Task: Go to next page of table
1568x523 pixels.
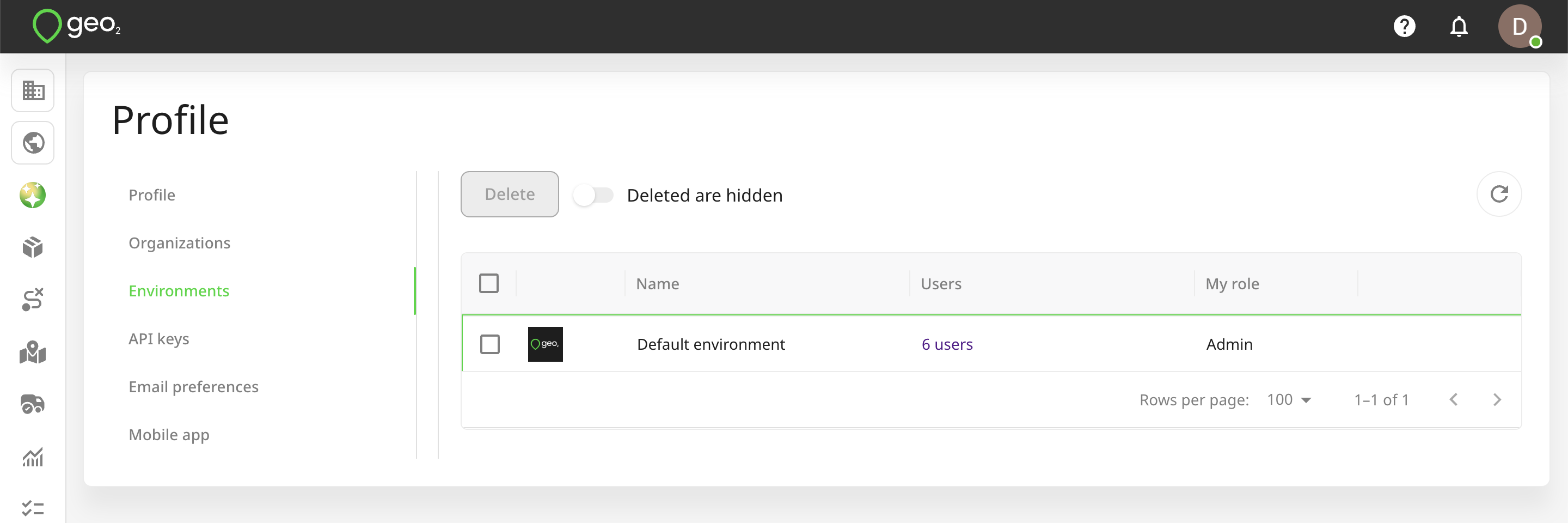Action: coord(1497,399)
